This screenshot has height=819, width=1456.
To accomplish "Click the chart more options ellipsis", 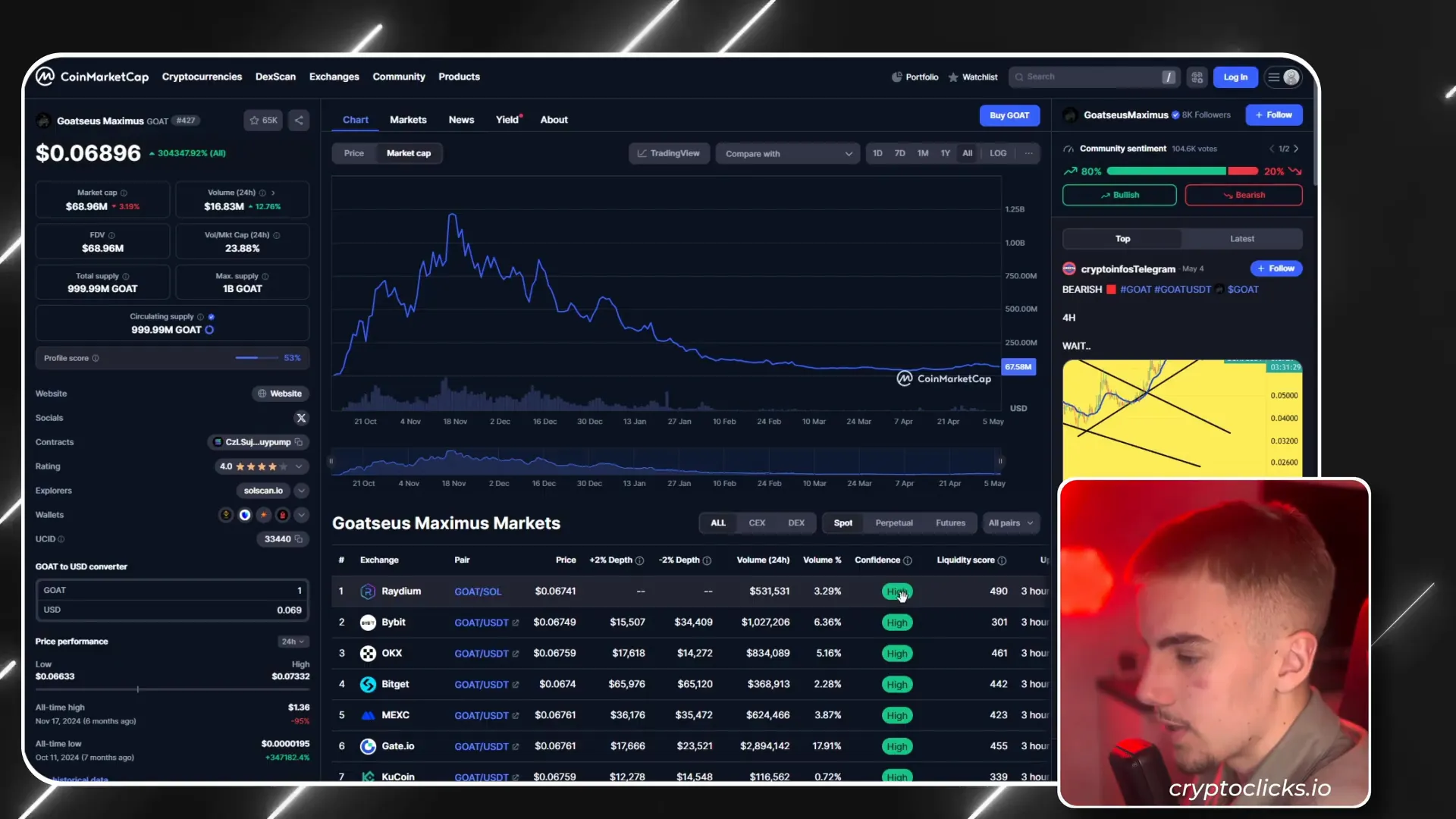I will coord(1028,153).
